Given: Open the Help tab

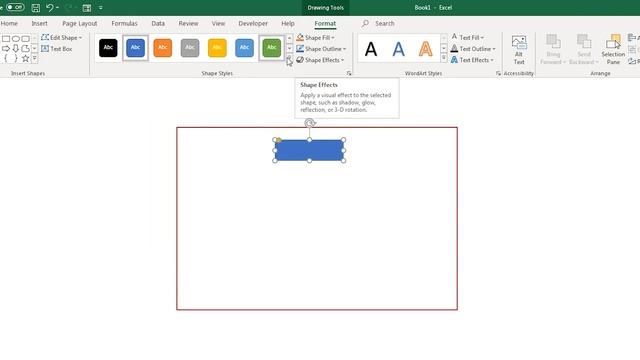Looking at the screenshot, I should coord(288,24).
